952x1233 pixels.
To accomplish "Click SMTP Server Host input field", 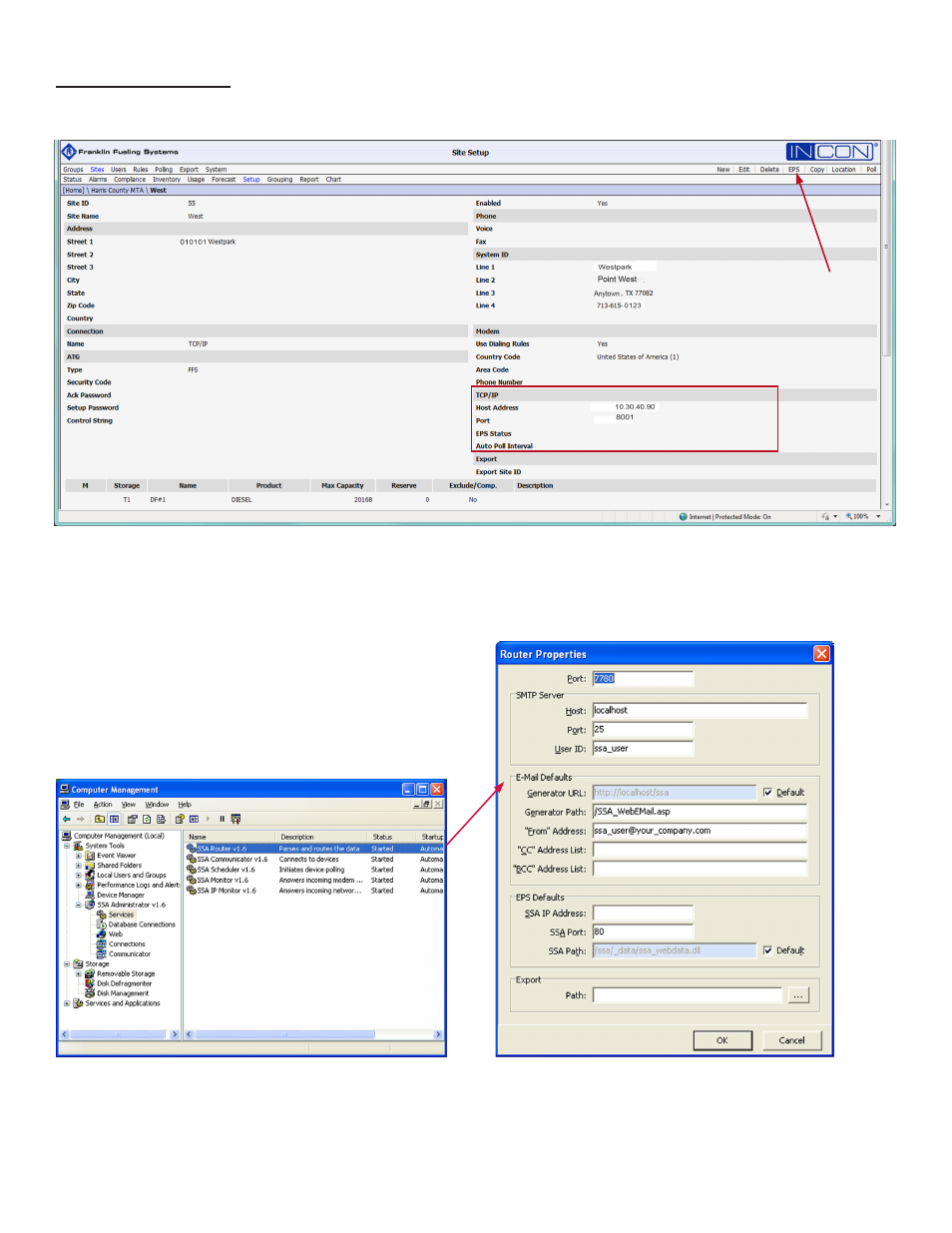I will [700, 711].
